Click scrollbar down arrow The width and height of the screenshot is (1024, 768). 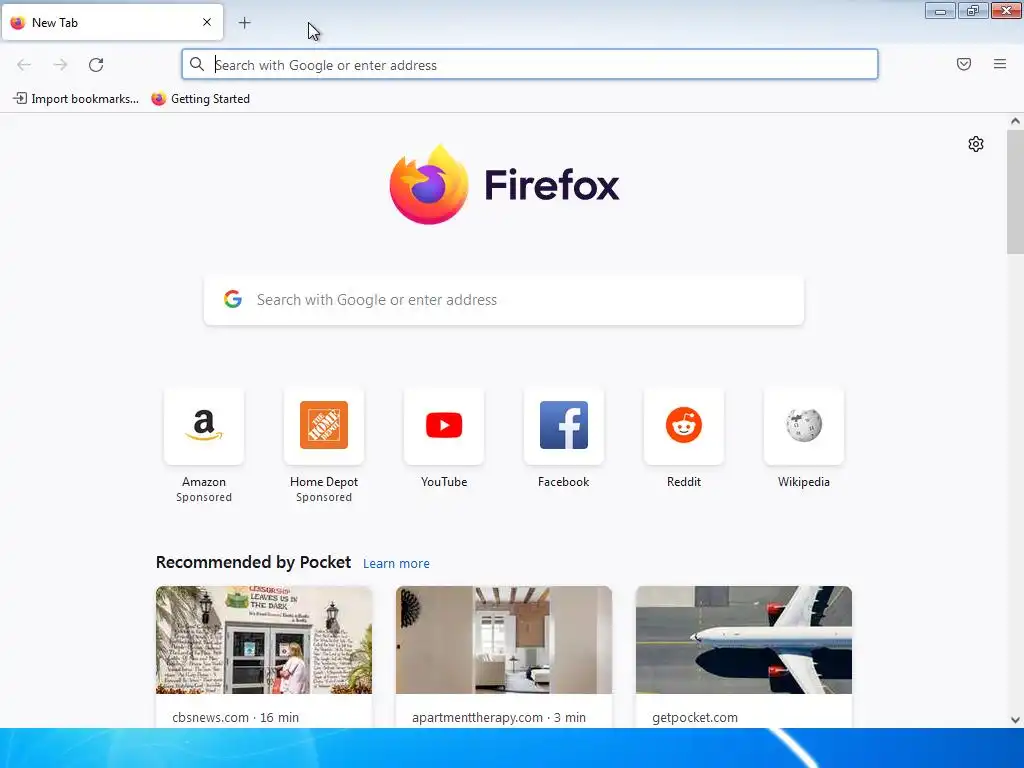point(1015,720)
